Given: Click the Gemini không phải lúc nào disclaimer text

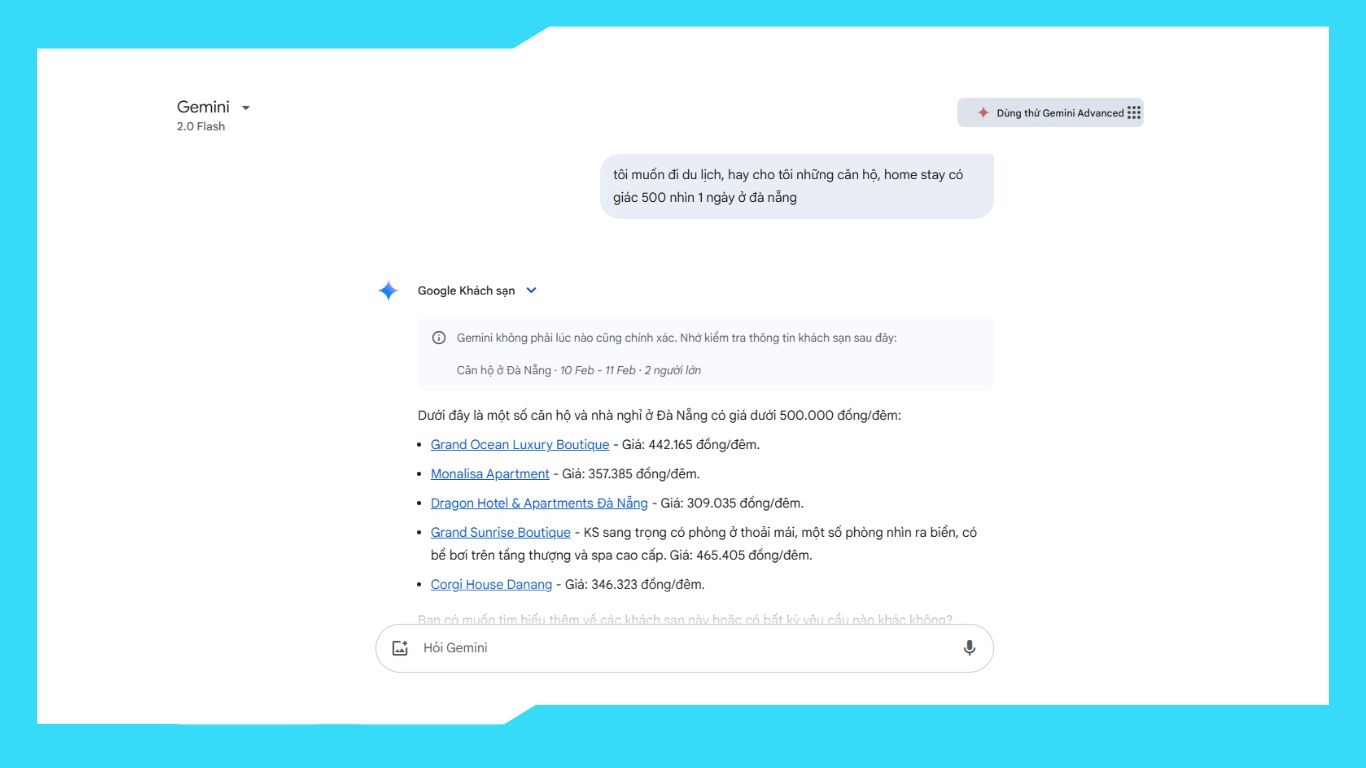Looking at the screenshot, I should click(x=677, y=338).
